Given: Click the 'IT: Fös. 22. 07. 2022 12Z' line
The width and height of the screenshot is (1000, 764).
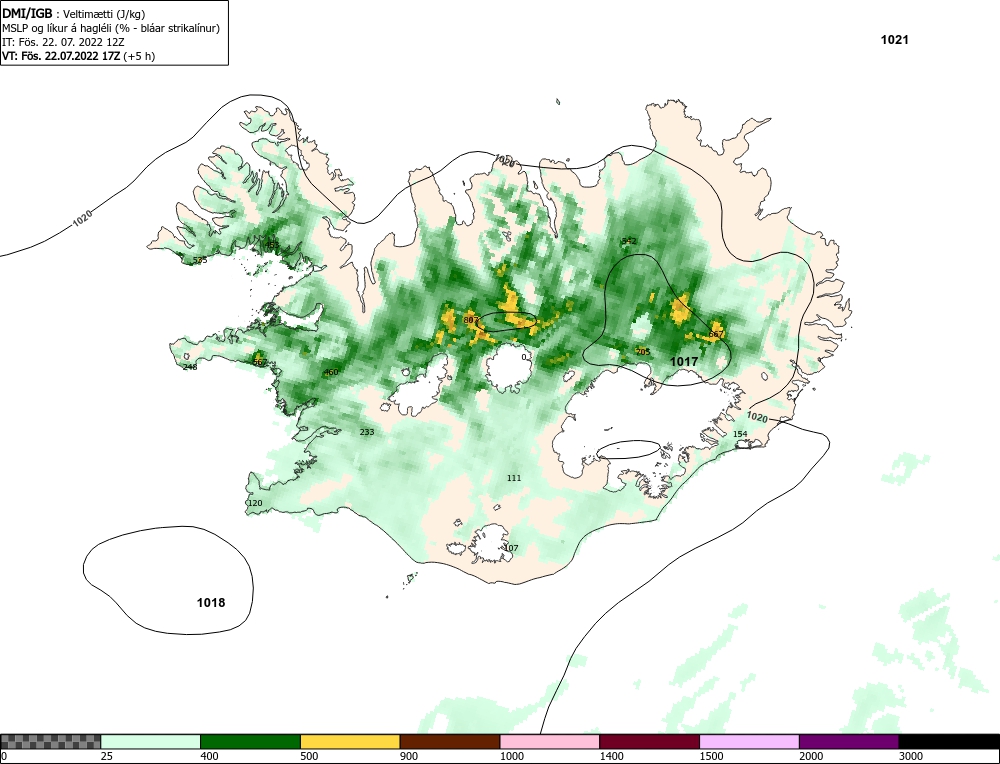Looking at the screenshot, I should (63, 42).
